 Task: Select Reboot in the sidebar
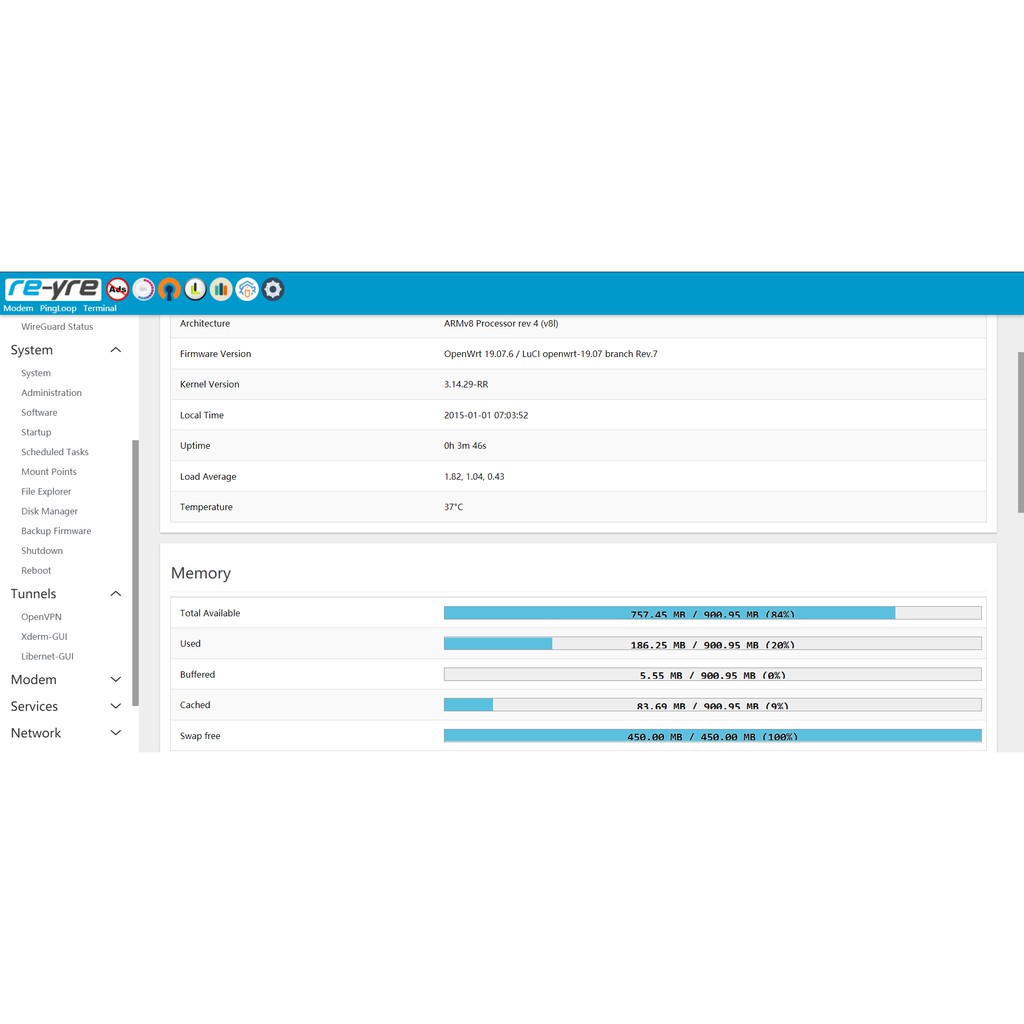tap(36, 571)
